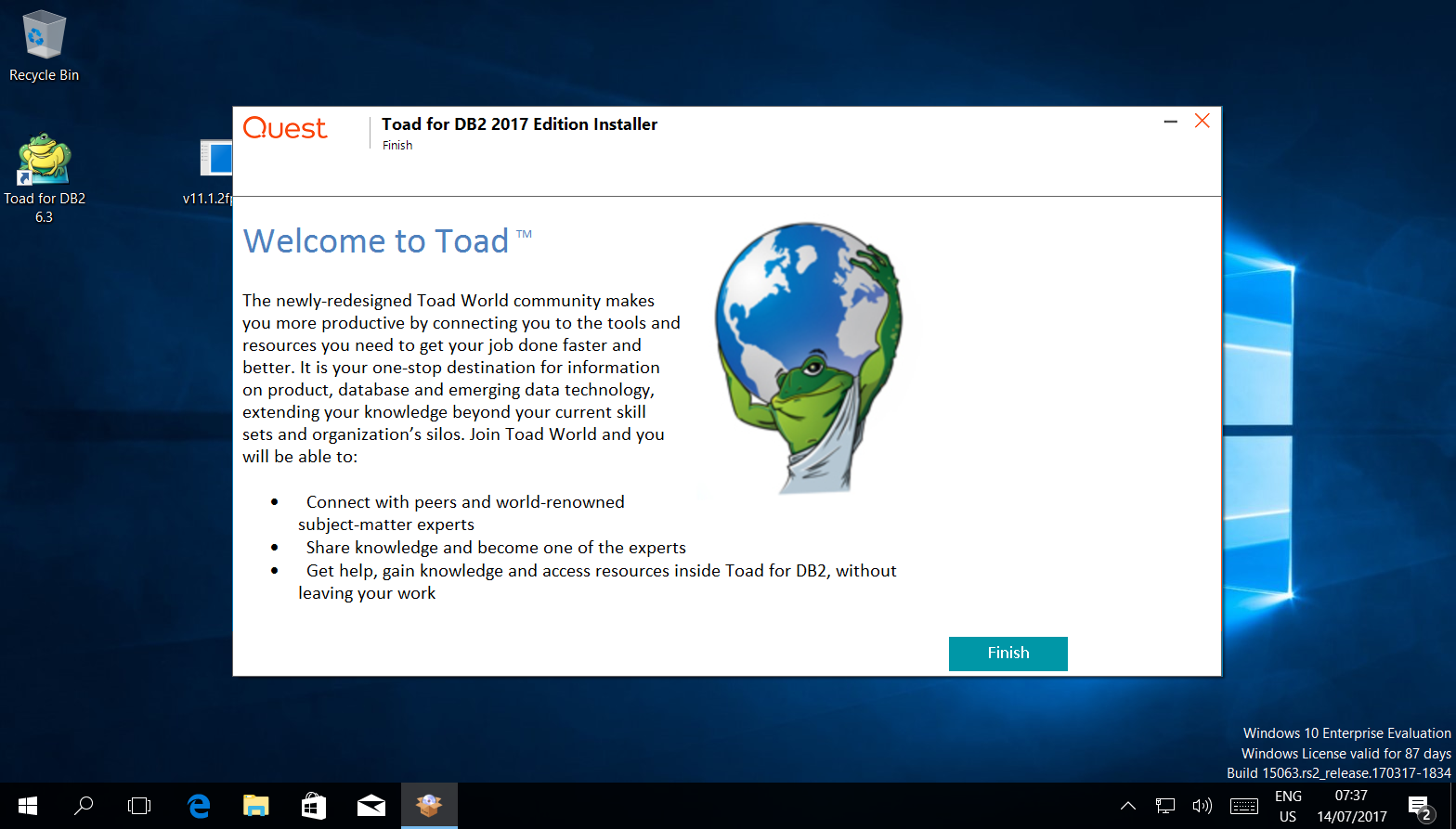Select the Toad for DB2 6.3 shortcut
This screenshot has height=829, width=1456.
point(44,178)
